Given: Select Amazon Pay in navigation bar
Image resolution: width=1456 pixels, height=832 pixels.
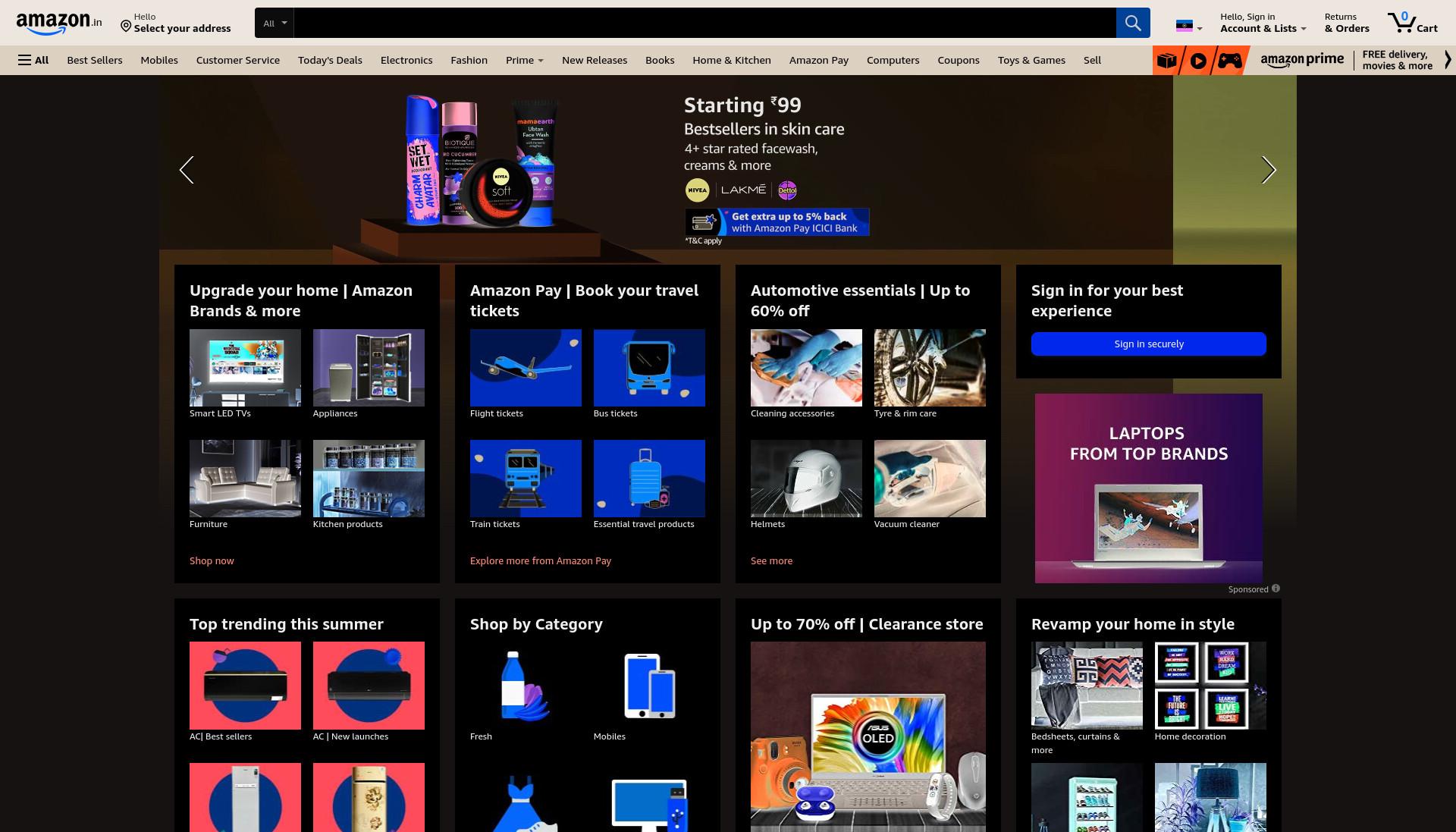Looking at the screenshot, I should pos(818,60).
